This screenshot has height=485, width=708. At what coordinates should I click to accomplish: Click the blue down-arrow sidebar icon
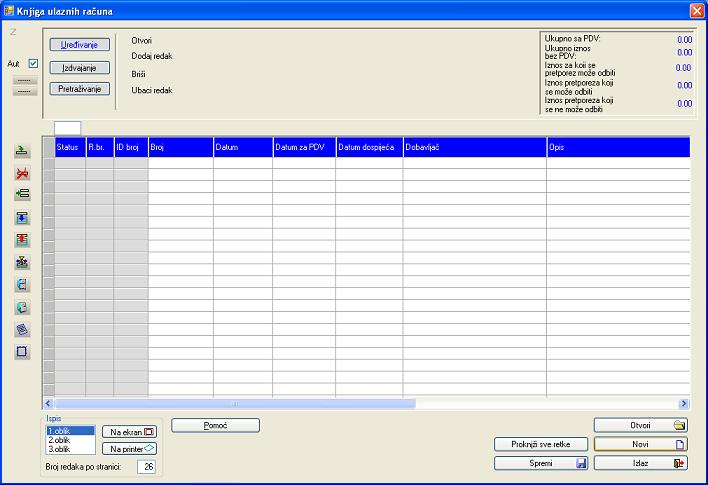coord(22,218)
